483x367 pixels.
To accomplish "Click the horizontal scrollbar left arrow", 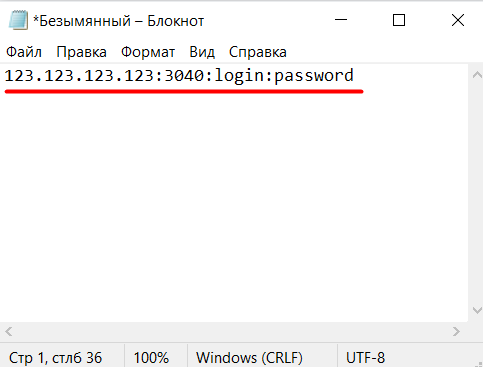I will pos(9,332).
